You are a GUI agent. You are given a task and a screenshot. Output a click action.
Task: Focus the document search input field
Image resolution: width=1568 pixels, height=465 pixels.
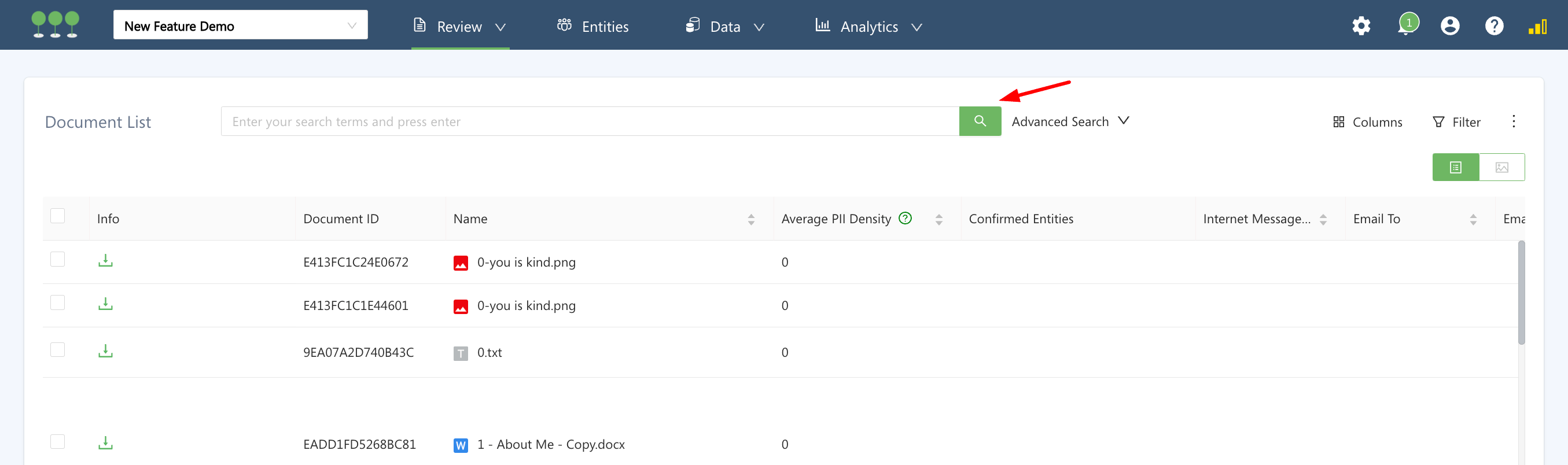(x=589, y=121)
